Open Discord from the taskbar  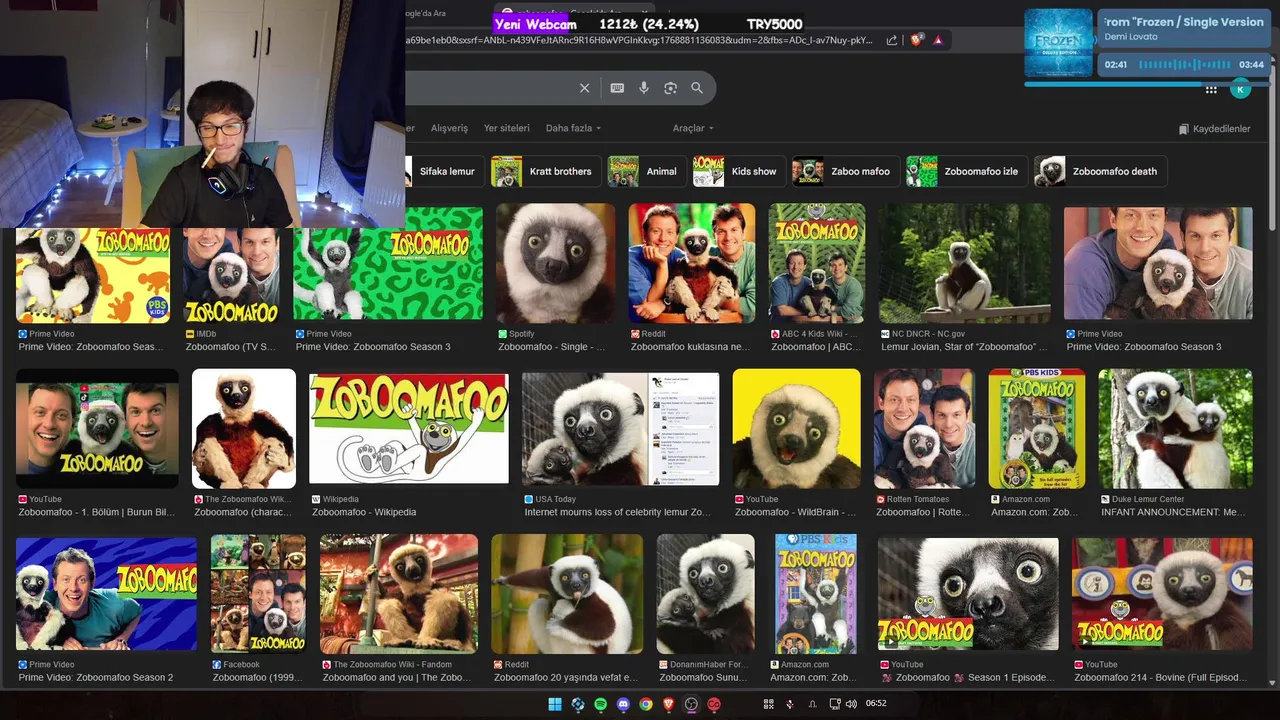coord(624,704)
